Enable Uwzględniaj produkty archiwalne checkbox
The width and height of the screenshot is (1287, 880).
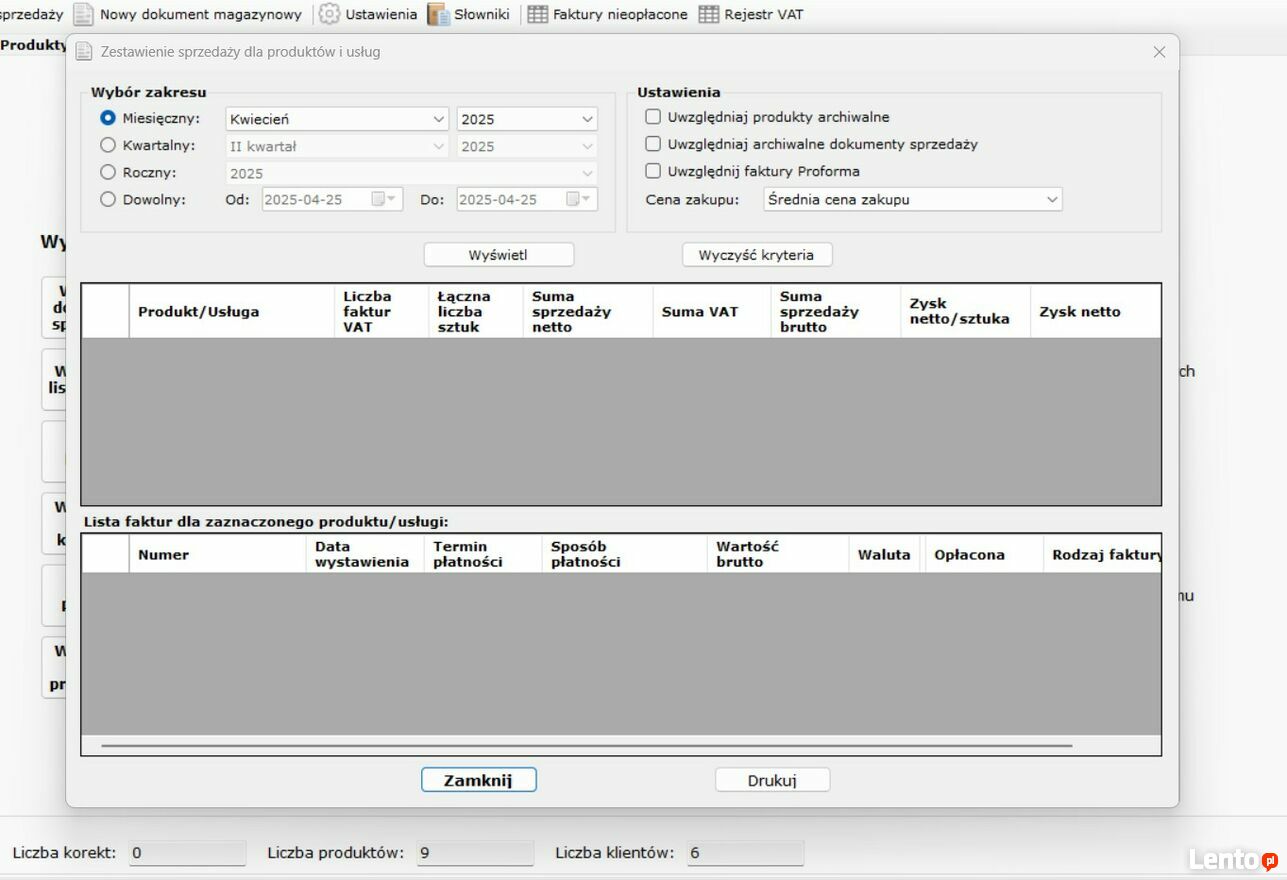pyautogui.click(x=653, y=117)
